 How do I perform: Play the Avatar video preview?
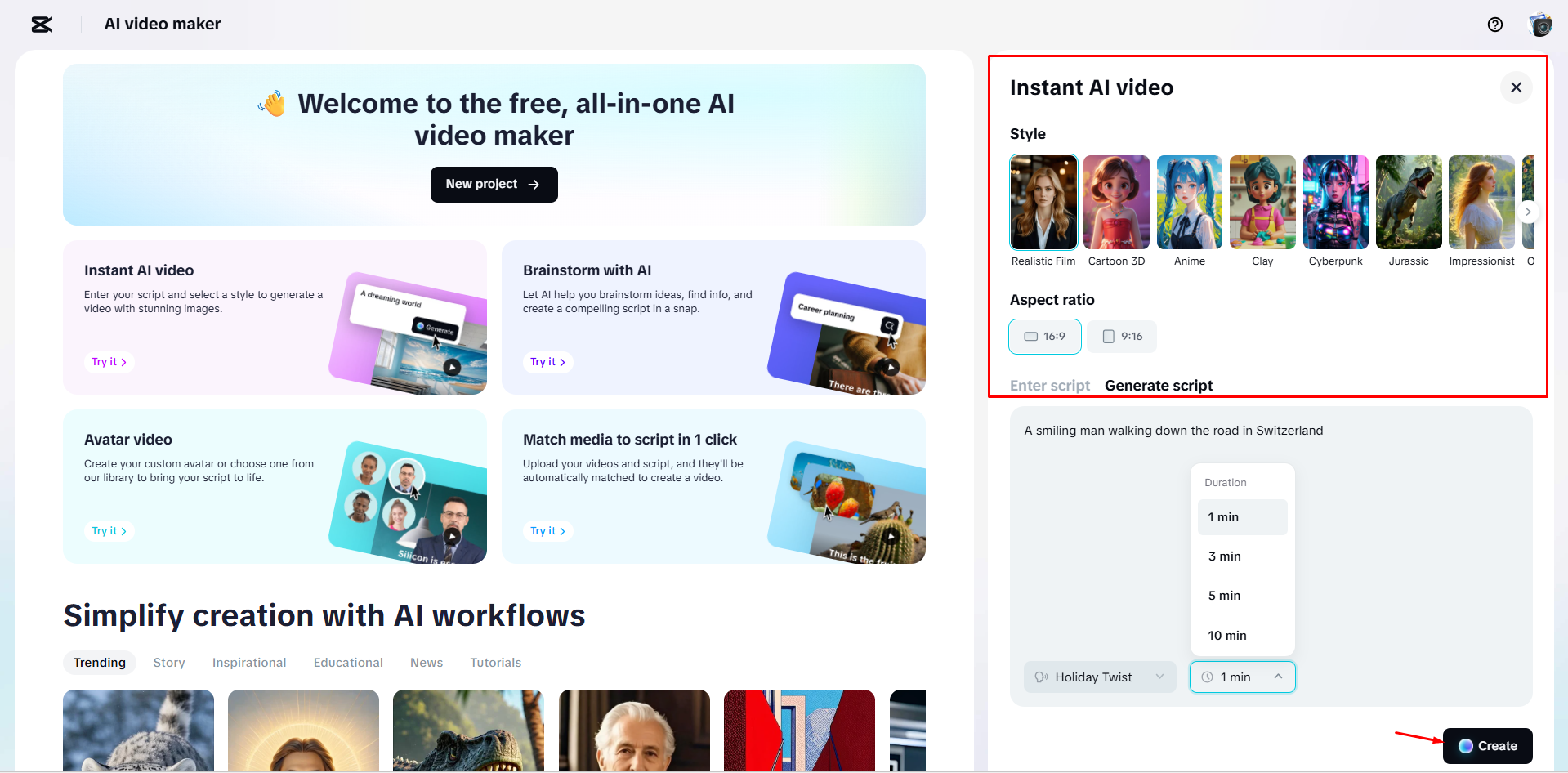452,537
